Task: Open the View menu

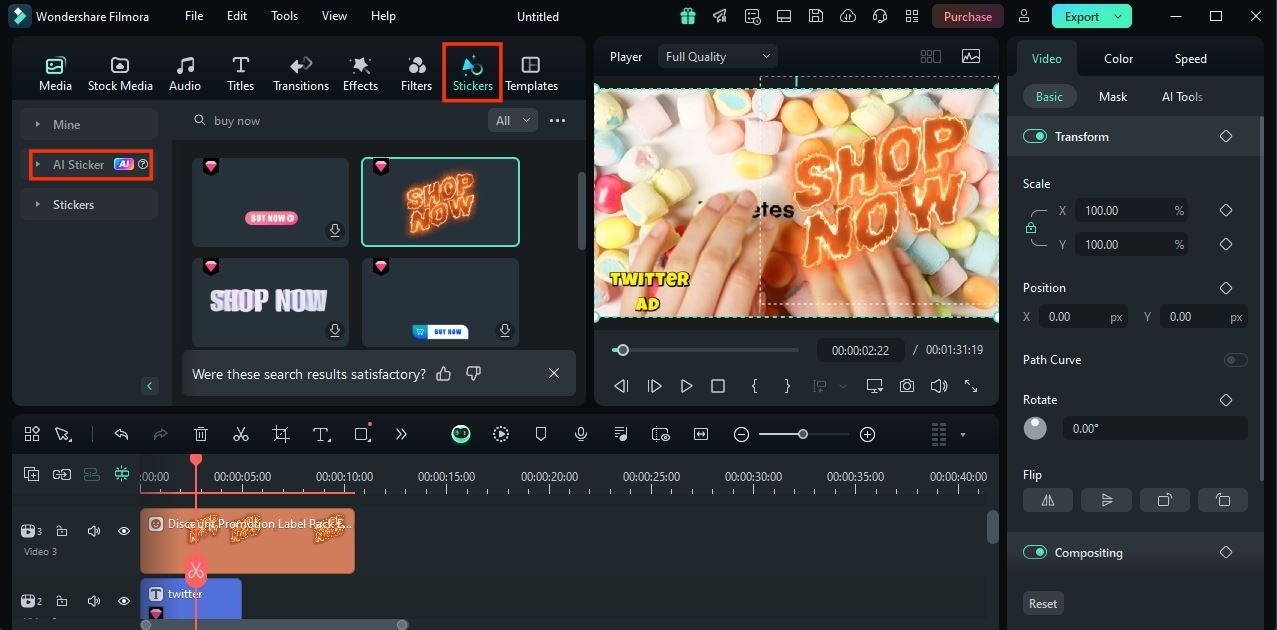Action: (x=334, y=16)
